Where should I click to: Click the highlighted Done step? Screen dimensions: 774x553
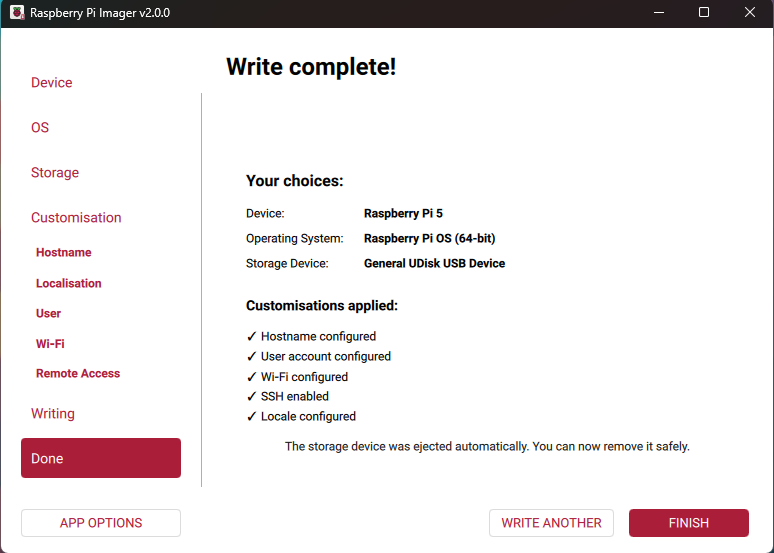(101, 458)
